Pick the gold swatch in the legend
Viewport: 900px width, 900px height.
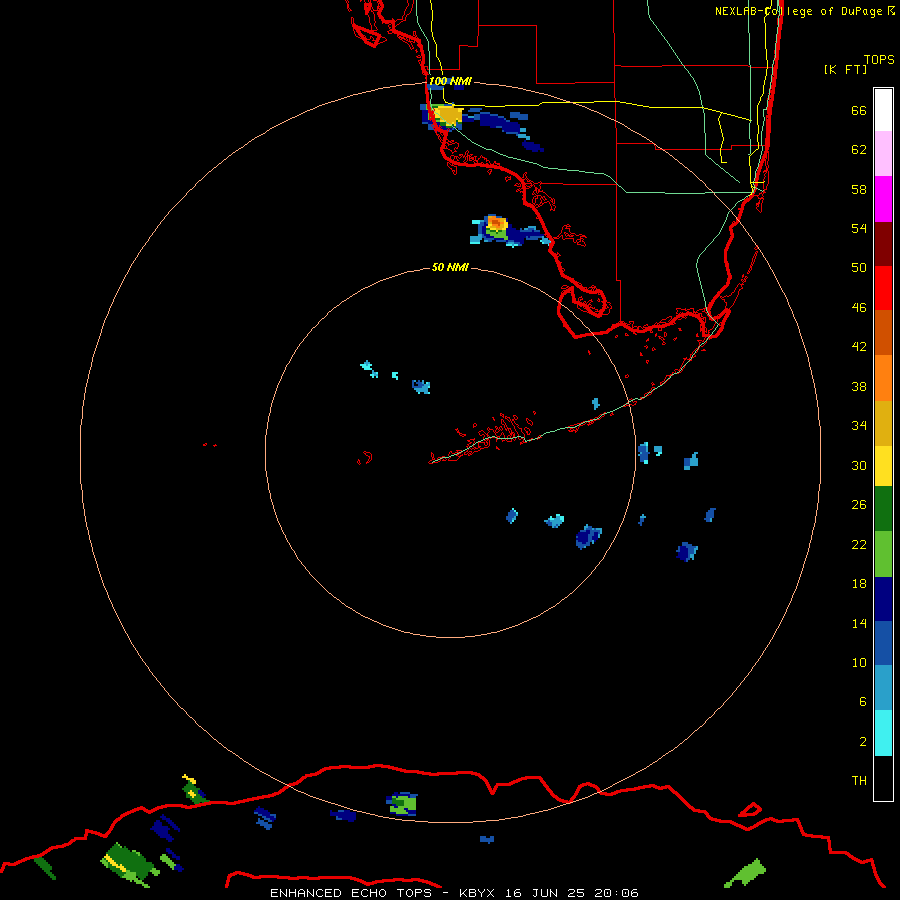pos(883,423)
